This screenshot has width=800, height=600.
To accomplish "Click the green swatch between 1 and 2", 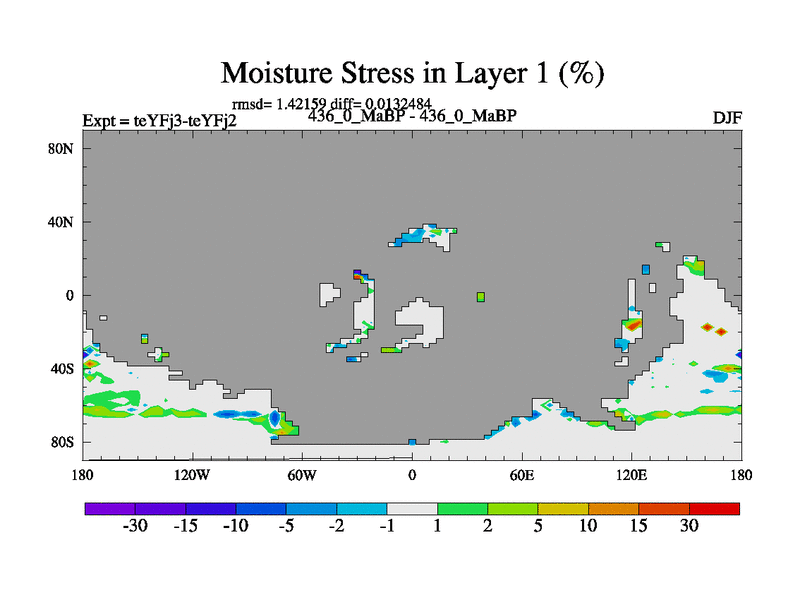I will coord(462,508).
